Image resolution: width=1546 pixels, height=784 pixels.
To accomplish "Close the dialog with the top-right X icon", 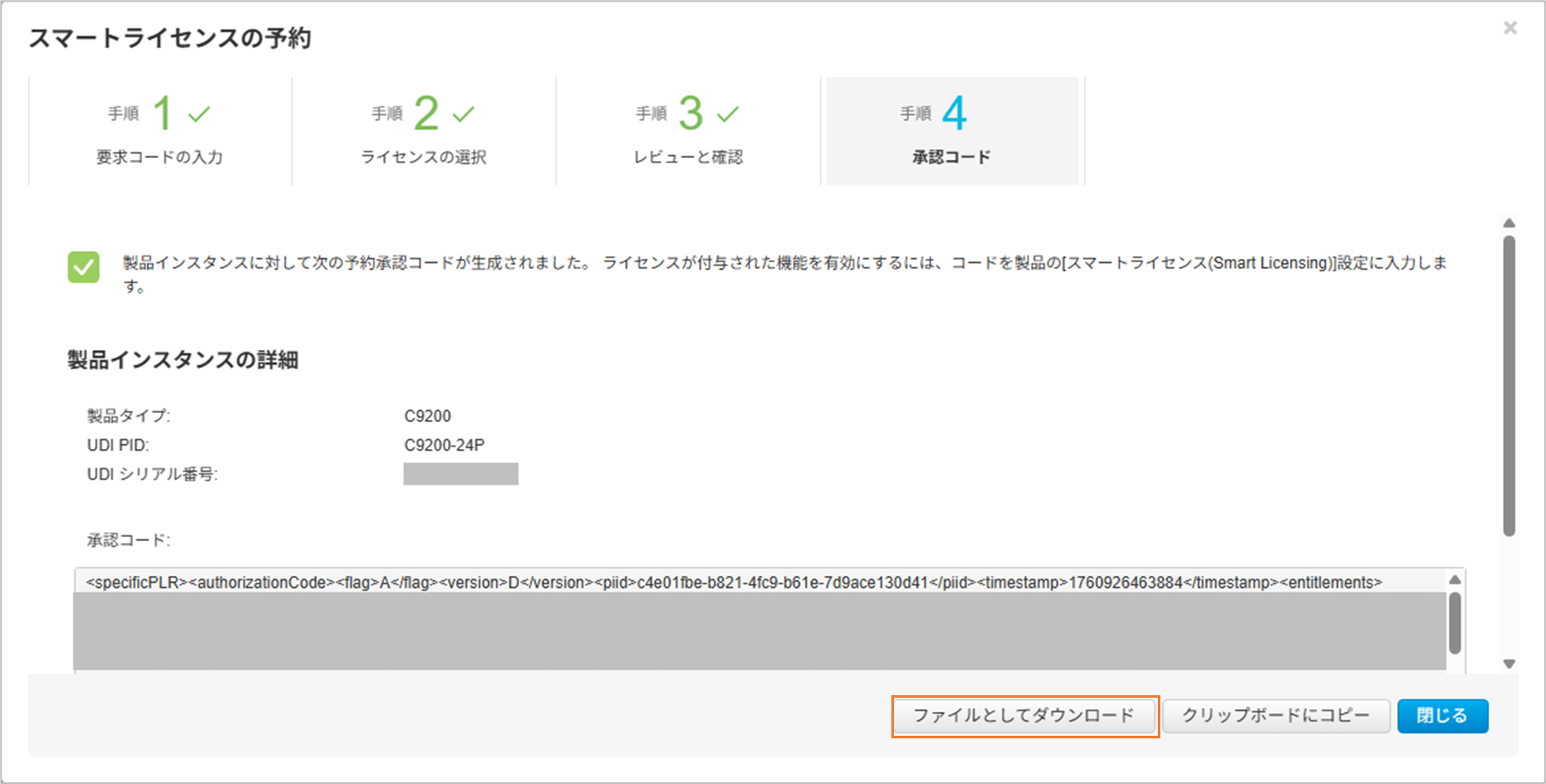I will [x=1510, y=28].
